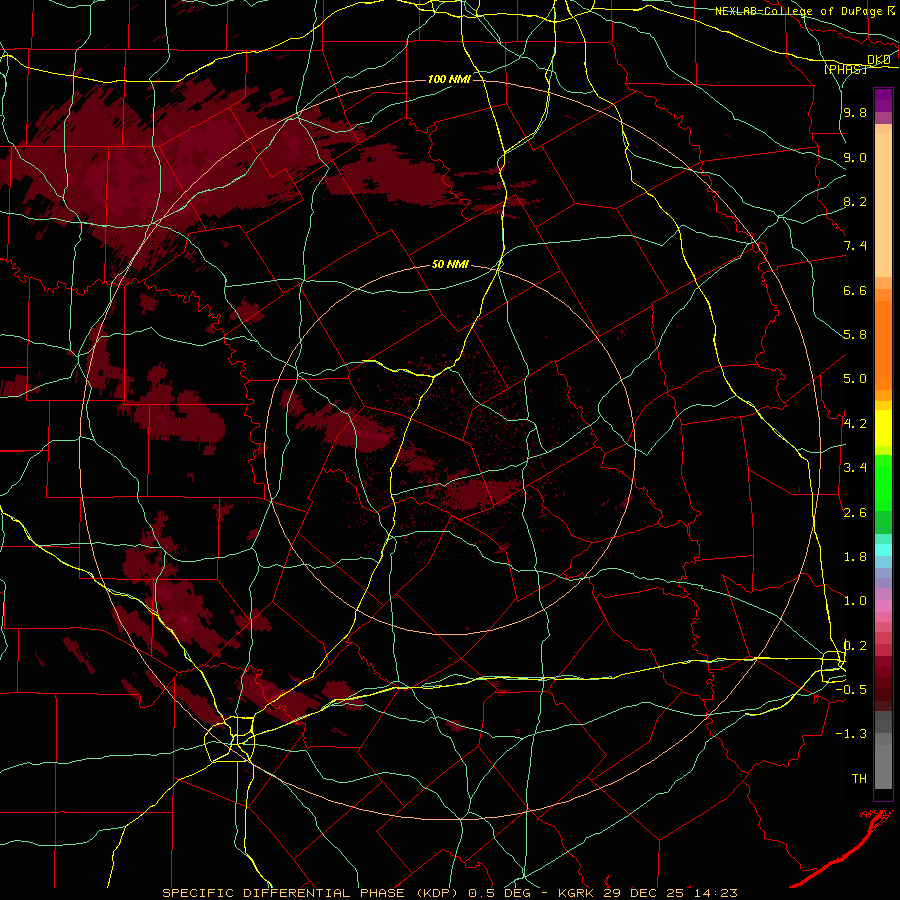Click the 14:23 timestamp in the caption
The image size is (900, 900).
tap(716, 893)
